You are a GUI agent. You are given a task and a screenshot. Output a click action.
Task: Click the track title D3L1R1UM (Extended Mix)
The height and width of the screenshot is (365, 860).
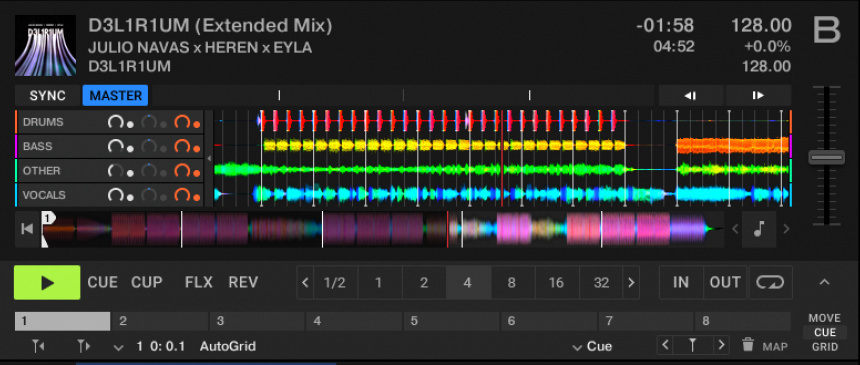210,26
